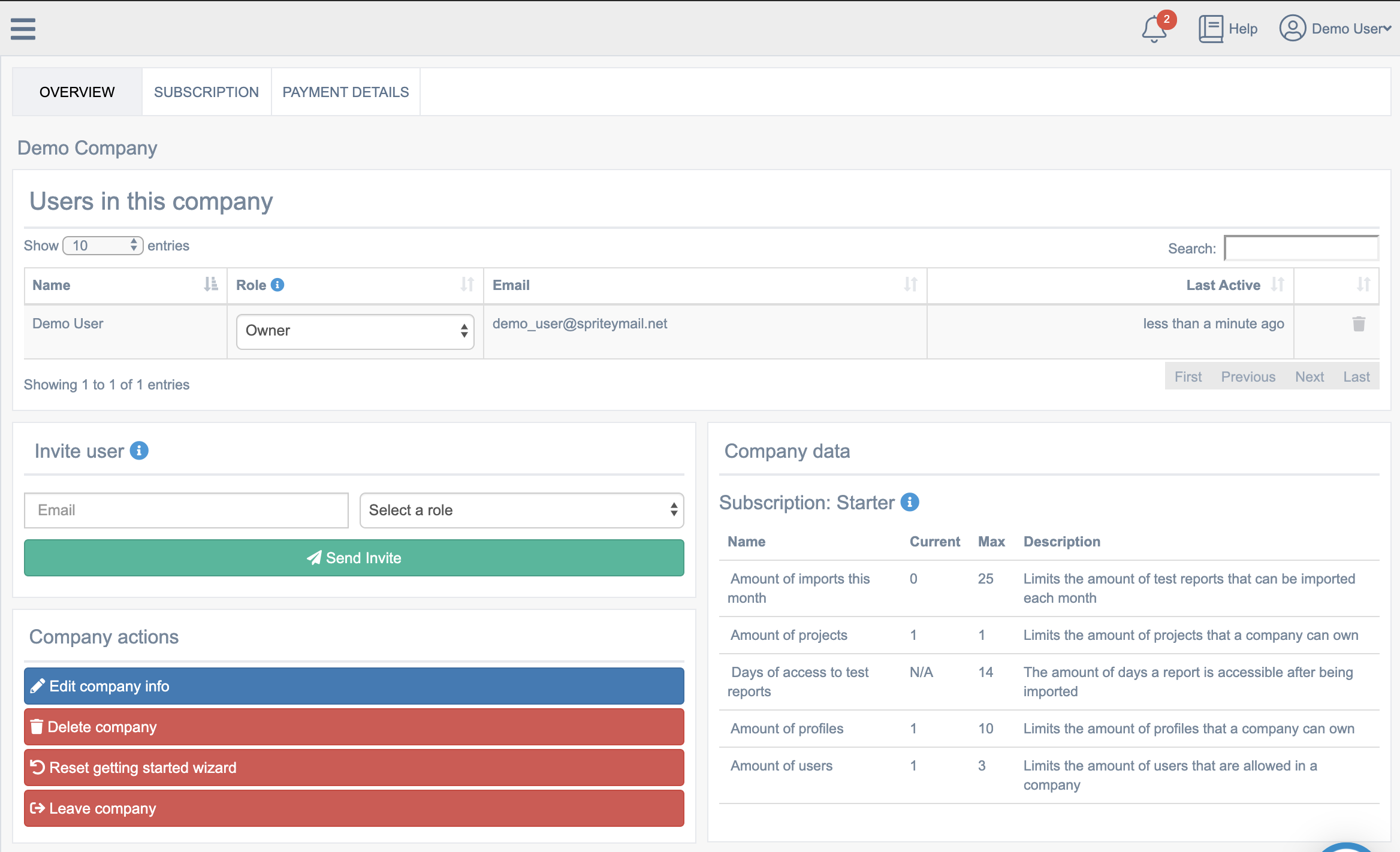Click the Leave company button

pos(354,808)
